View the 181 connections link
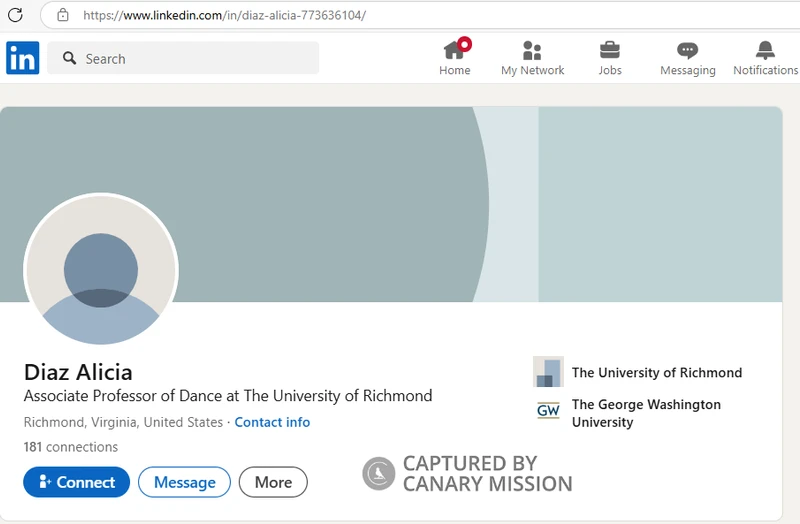The image size is (800, 524). [71, 447]
